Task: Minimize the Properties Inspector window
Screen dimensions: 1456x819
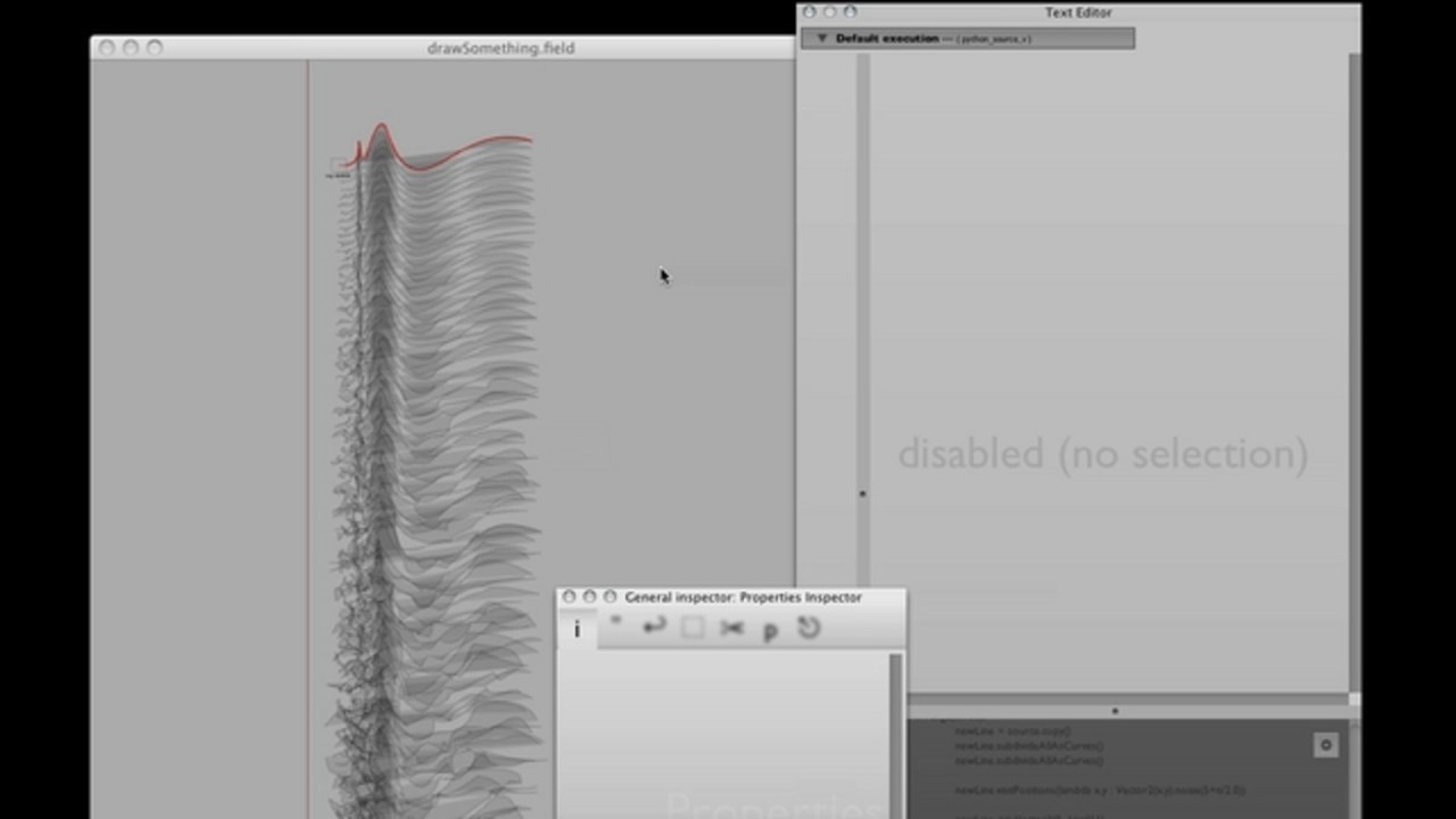Action: point(590,597)
